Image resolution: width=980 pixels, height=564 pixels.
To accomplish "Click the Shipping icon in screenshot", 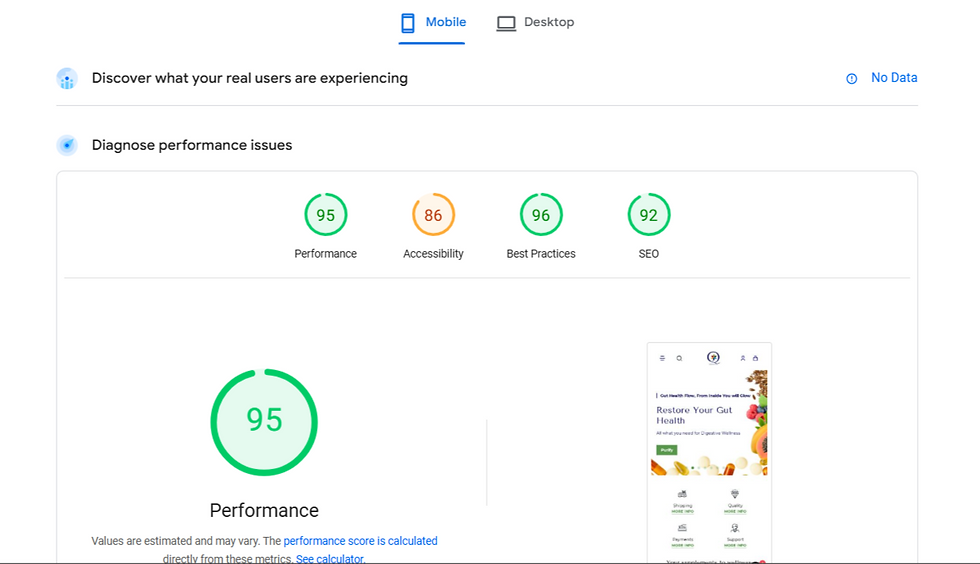I will click(x=682, y=494).
